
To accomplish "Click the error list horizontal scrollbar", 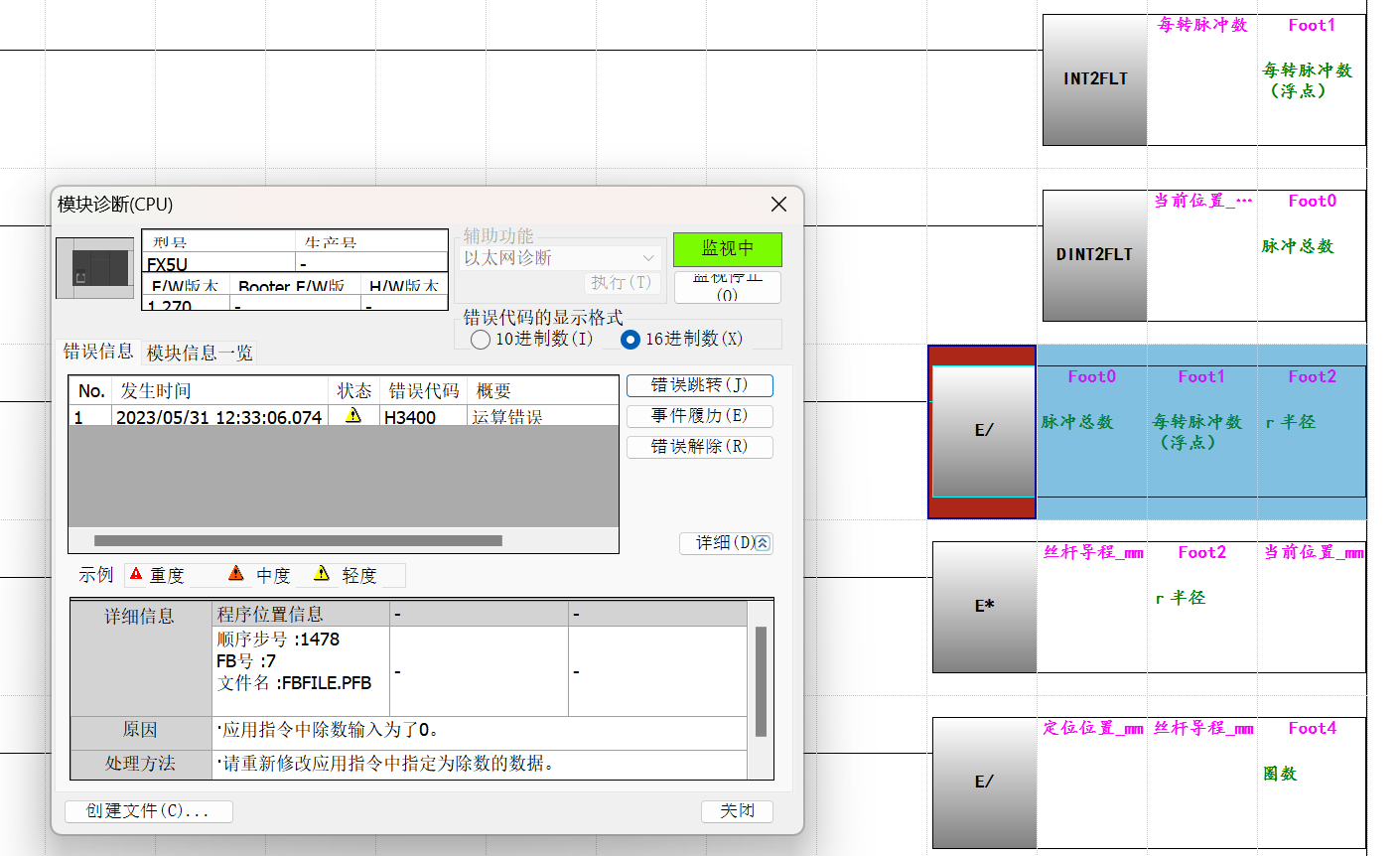I will click(x=298, y=541).
